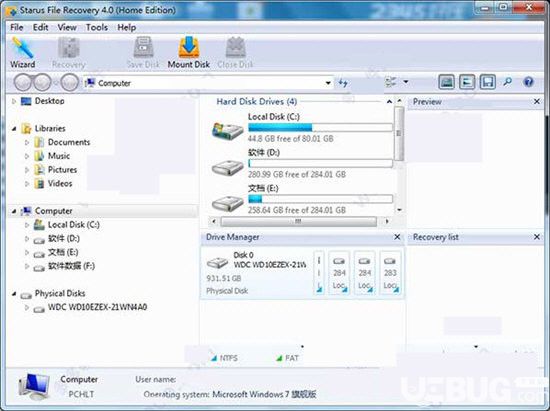Select drive (E:) in the tree
Viewport: 550px width, 411px height.
[63, 252]
